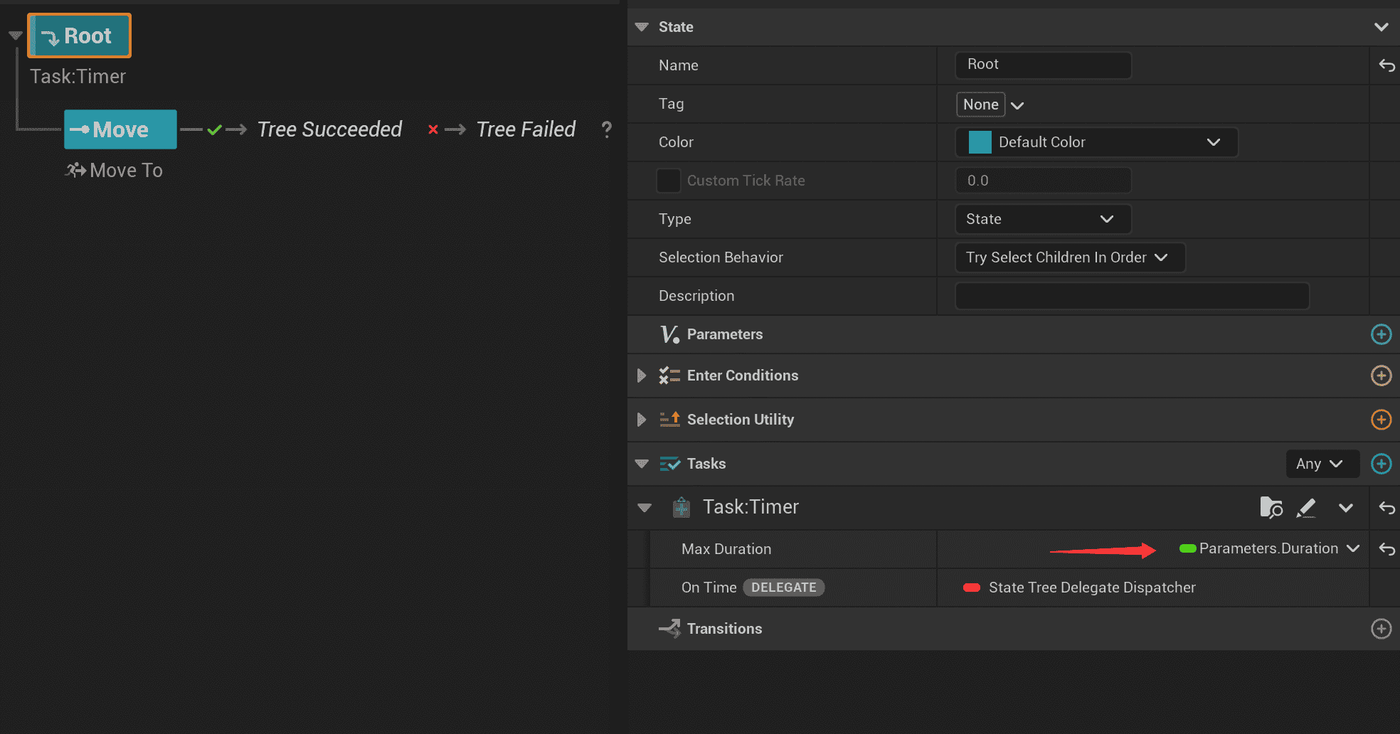Click the Move To task label

(126, 170)
